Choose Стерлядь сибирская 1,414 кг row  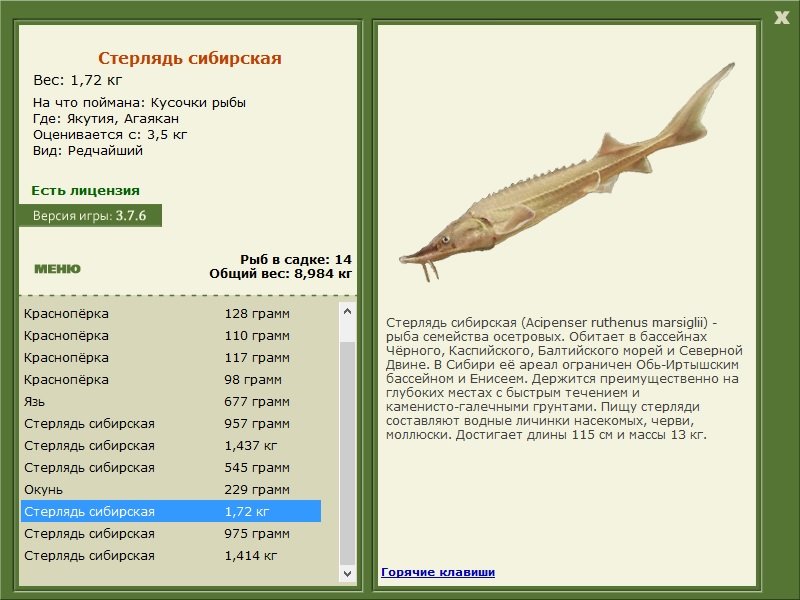(171, 555)
